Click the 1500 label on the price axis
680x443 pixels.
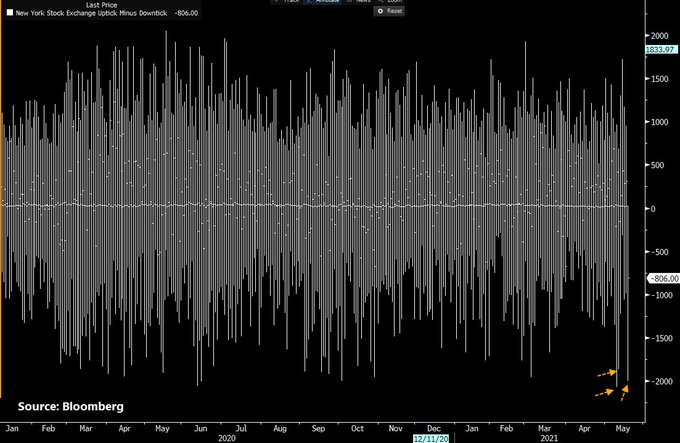(x=659, y=79)
